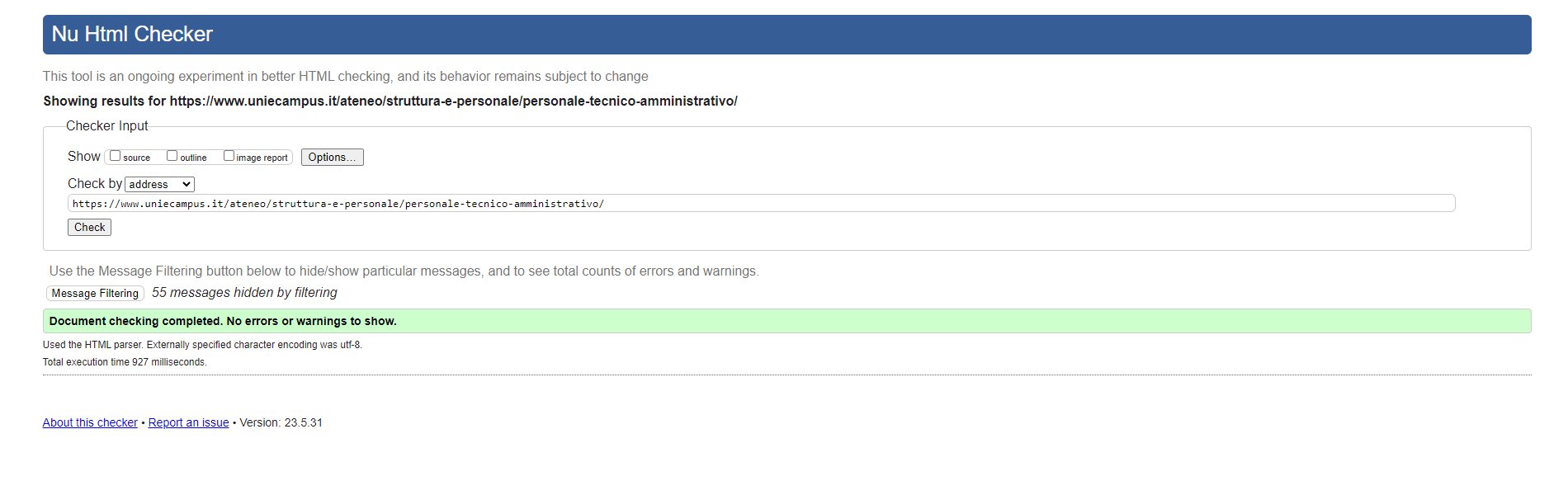Viewport: 1568px width, 495px height.
Task: Click the Total execution time line
Action: [x=125, y=362]
